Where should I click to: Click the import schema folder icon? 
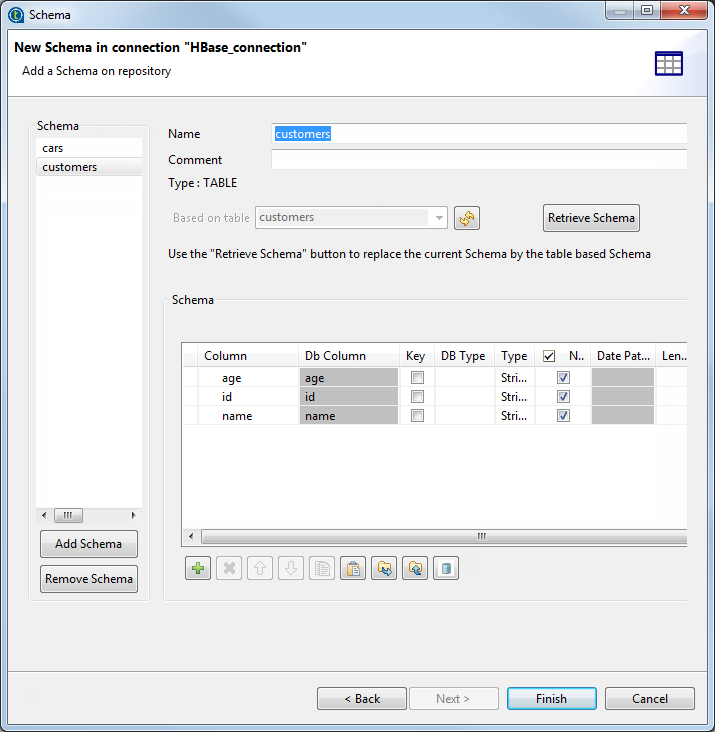(384, 568)
